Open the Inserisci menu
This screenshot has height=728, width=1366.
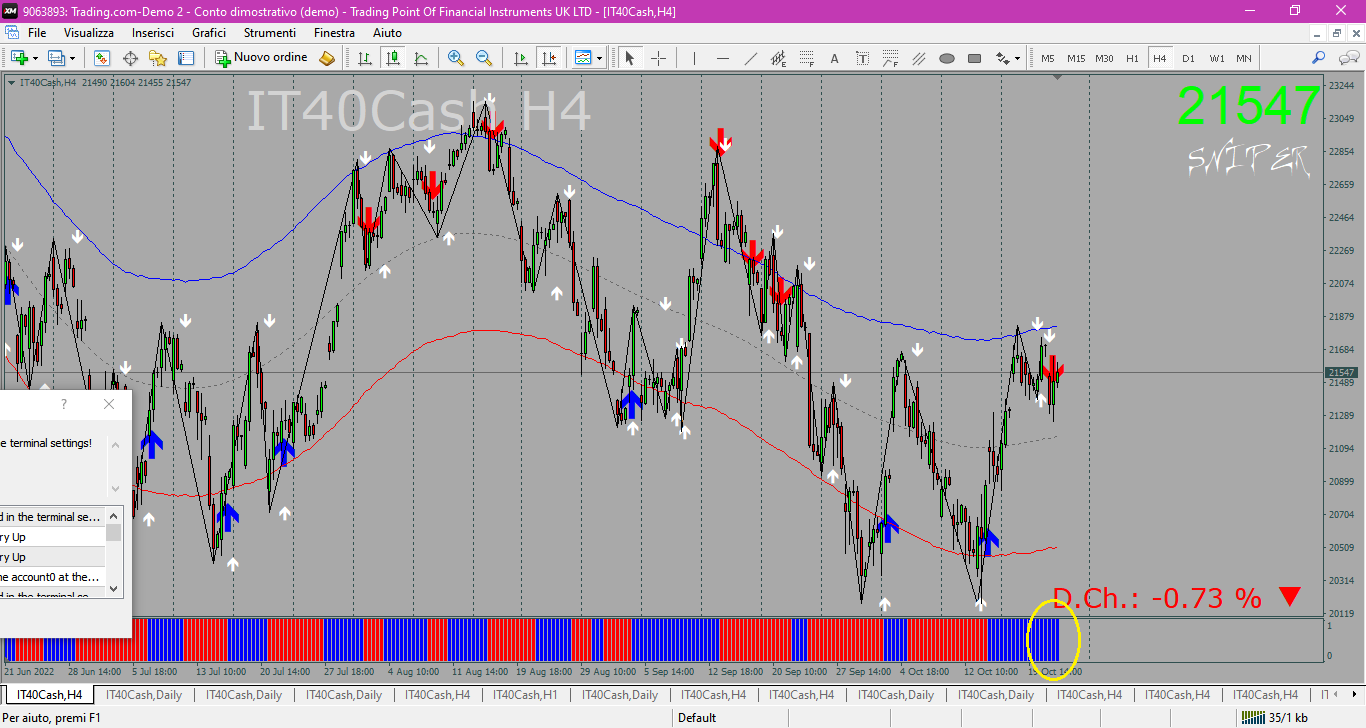153,33
